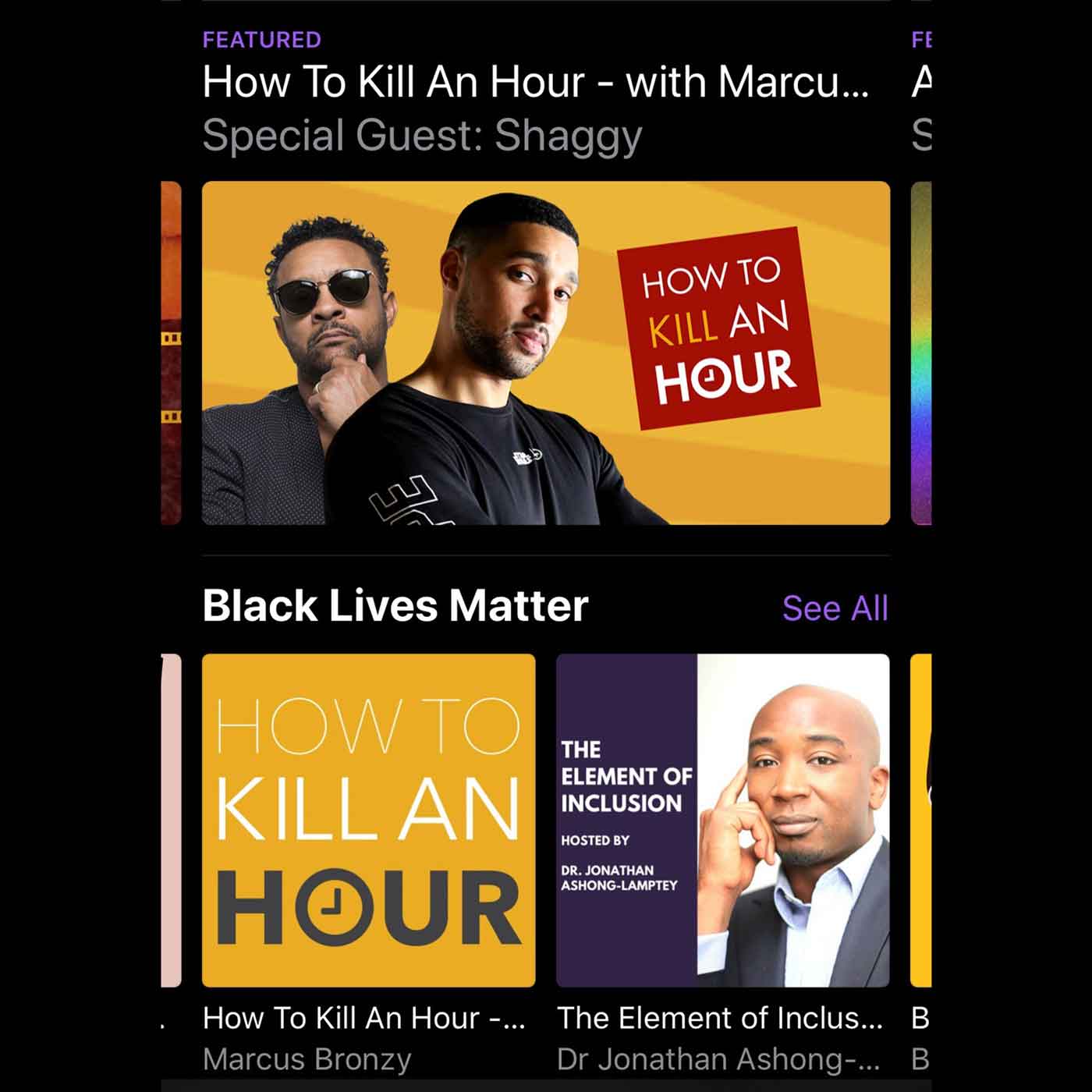This screenshot has width=1092, height=1092.
Task: Open the pink podcast artwork at left edge
Action: (171, 821)
